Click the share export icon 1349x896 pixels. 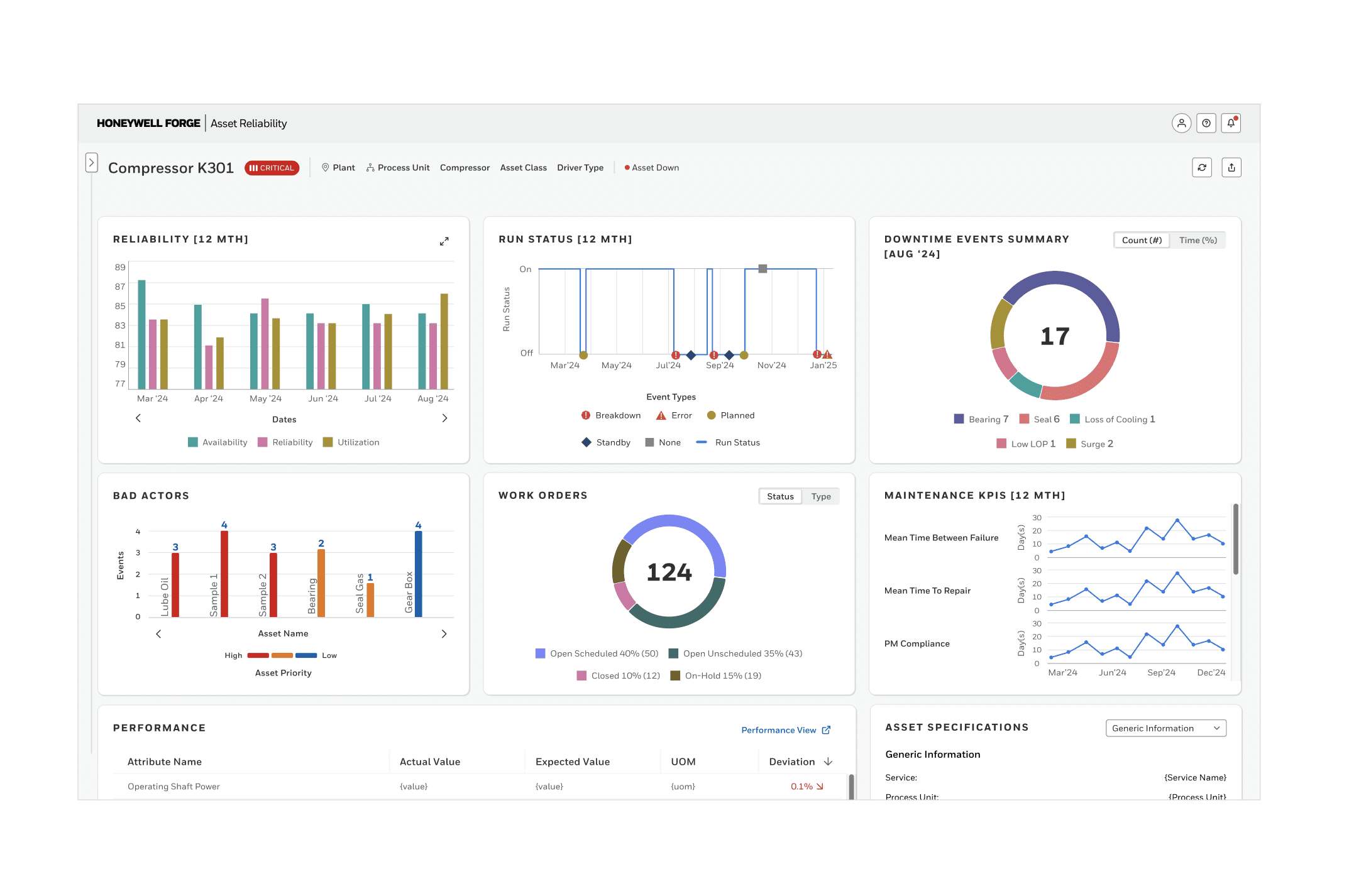[x=1231, y=167]
